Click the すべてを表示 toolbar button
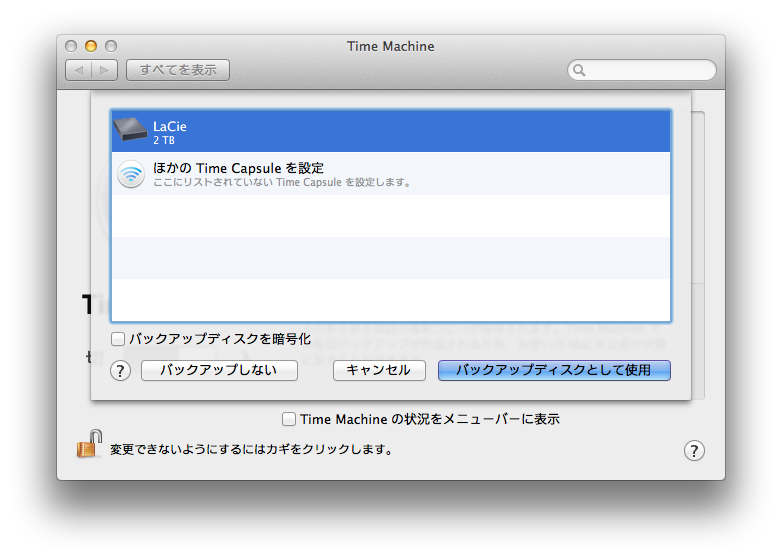Screen dimensions: 782x559 tap(178, 70)
